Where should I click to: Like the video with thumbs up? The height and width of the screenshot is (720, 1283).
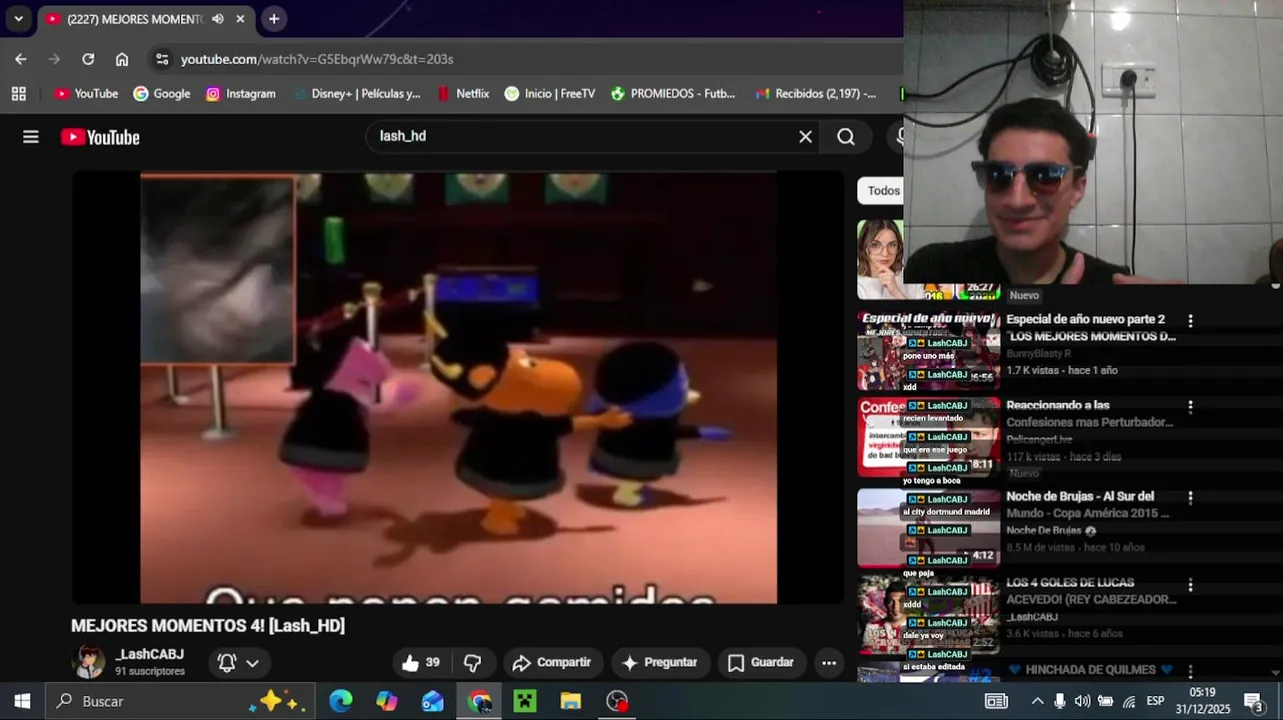(x=421, y=662)
